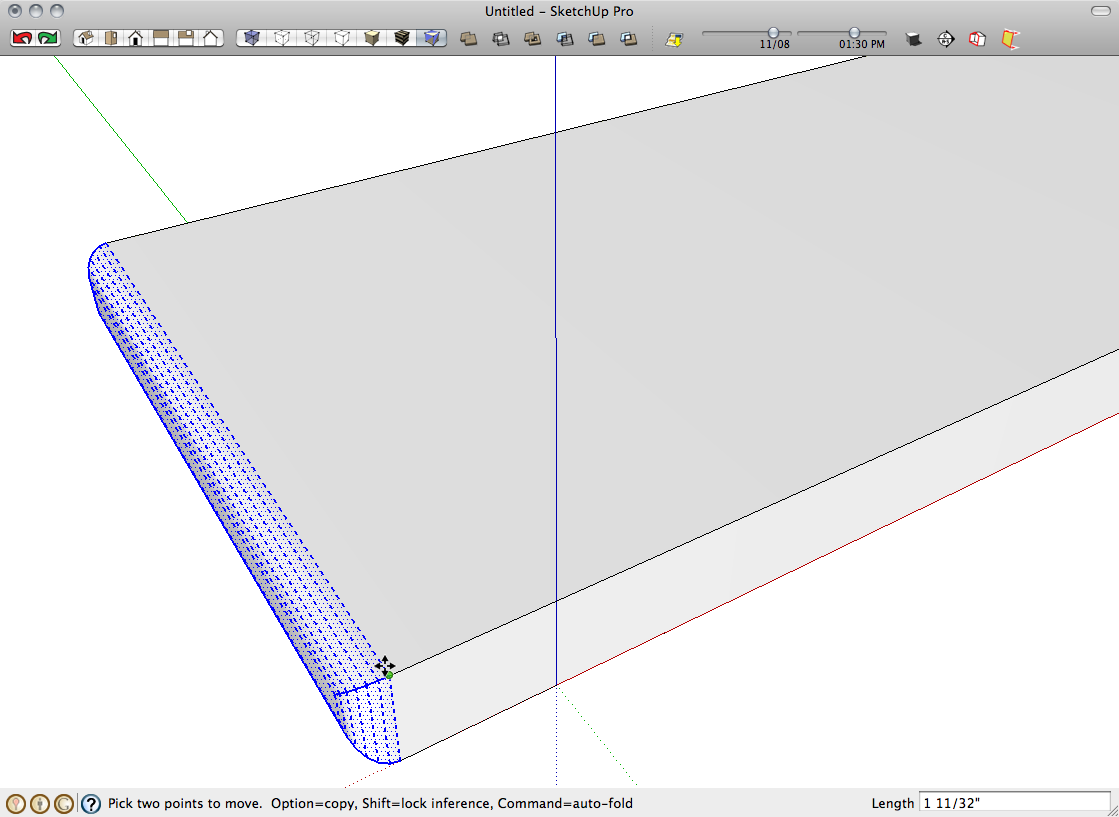The width and height of the screenshot is (1119, 817).
Task: Select the tan shaded cube style
Action: pyautogui.click(x=372, y=38)
